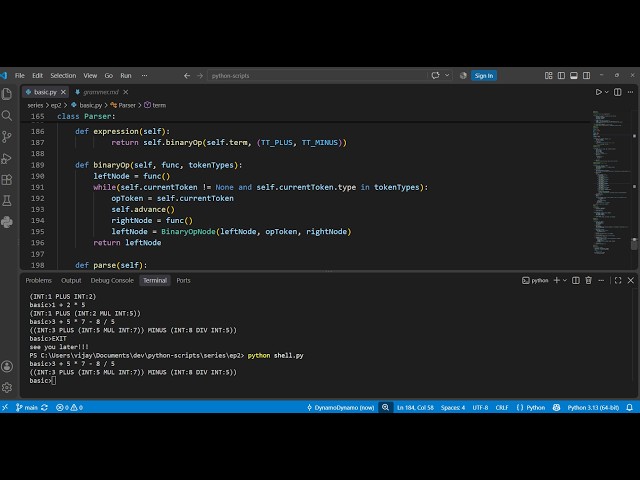Click the Copilot chat icon in title bar
The height and width of the screenshot is (480, 640).
coord(436,76)
